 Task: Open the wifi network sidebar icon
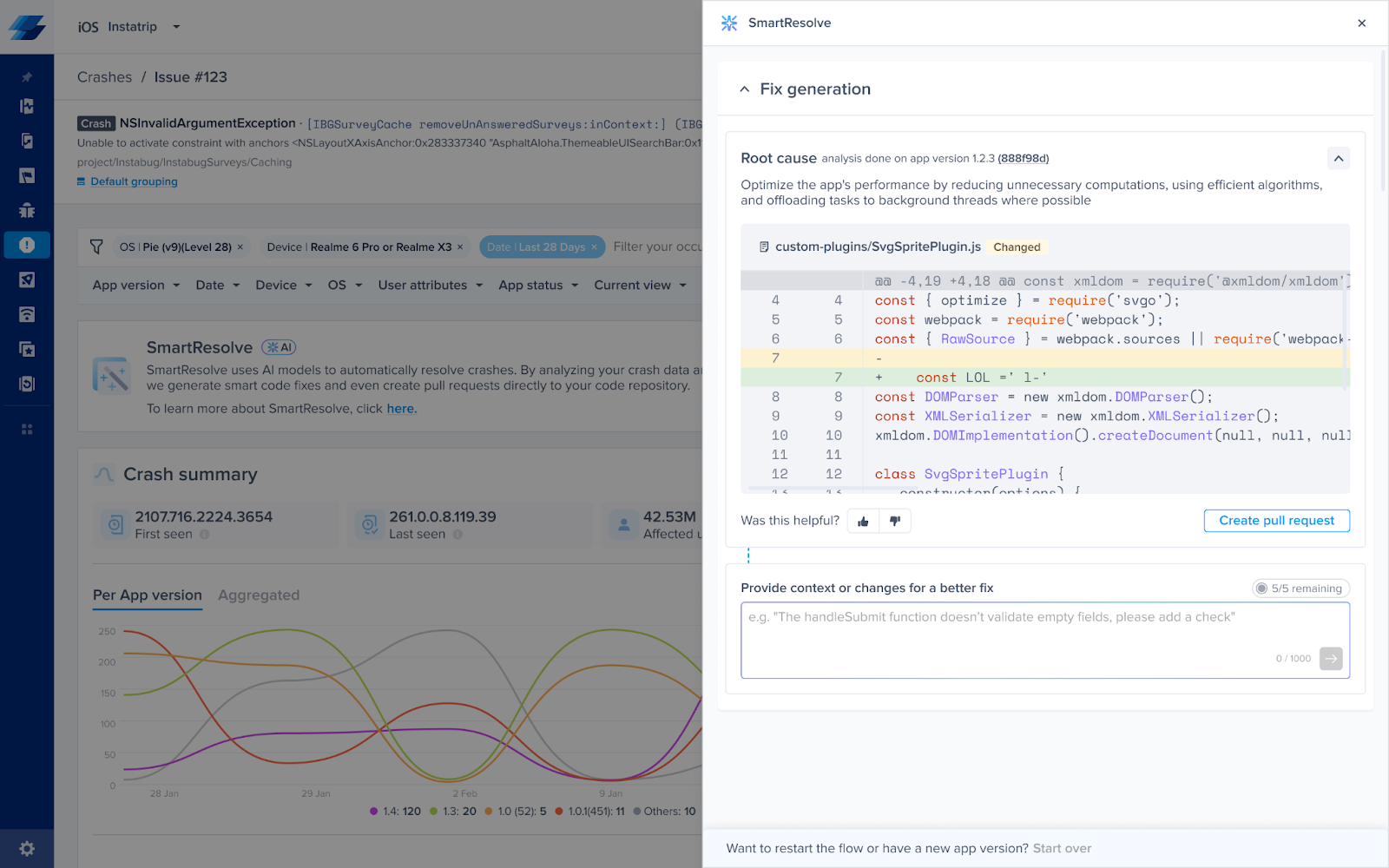click(27, 314)
